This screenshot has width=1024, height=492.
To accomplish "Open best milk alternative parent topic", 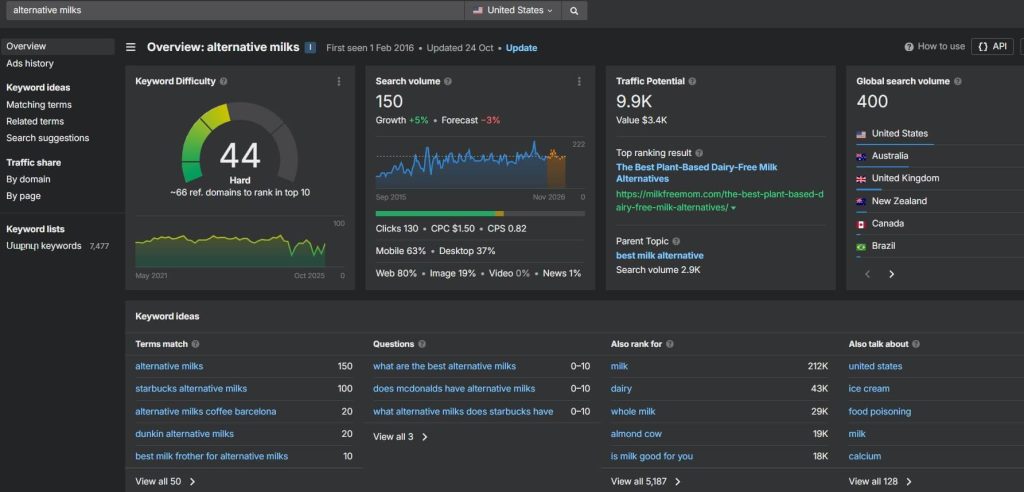I will click(x=659, y=256).
